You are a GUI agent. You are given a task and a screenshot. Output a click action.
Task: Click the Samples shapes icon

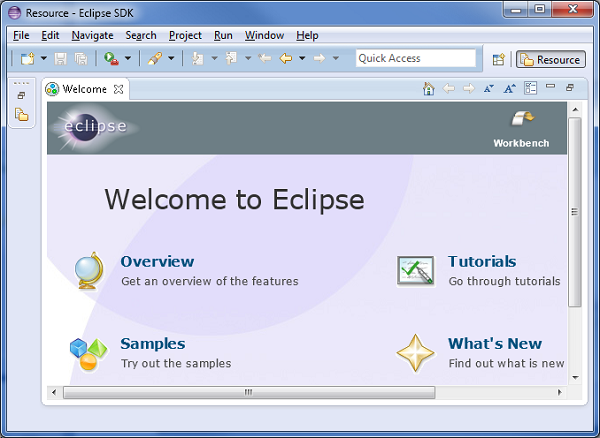pos(88,354)
